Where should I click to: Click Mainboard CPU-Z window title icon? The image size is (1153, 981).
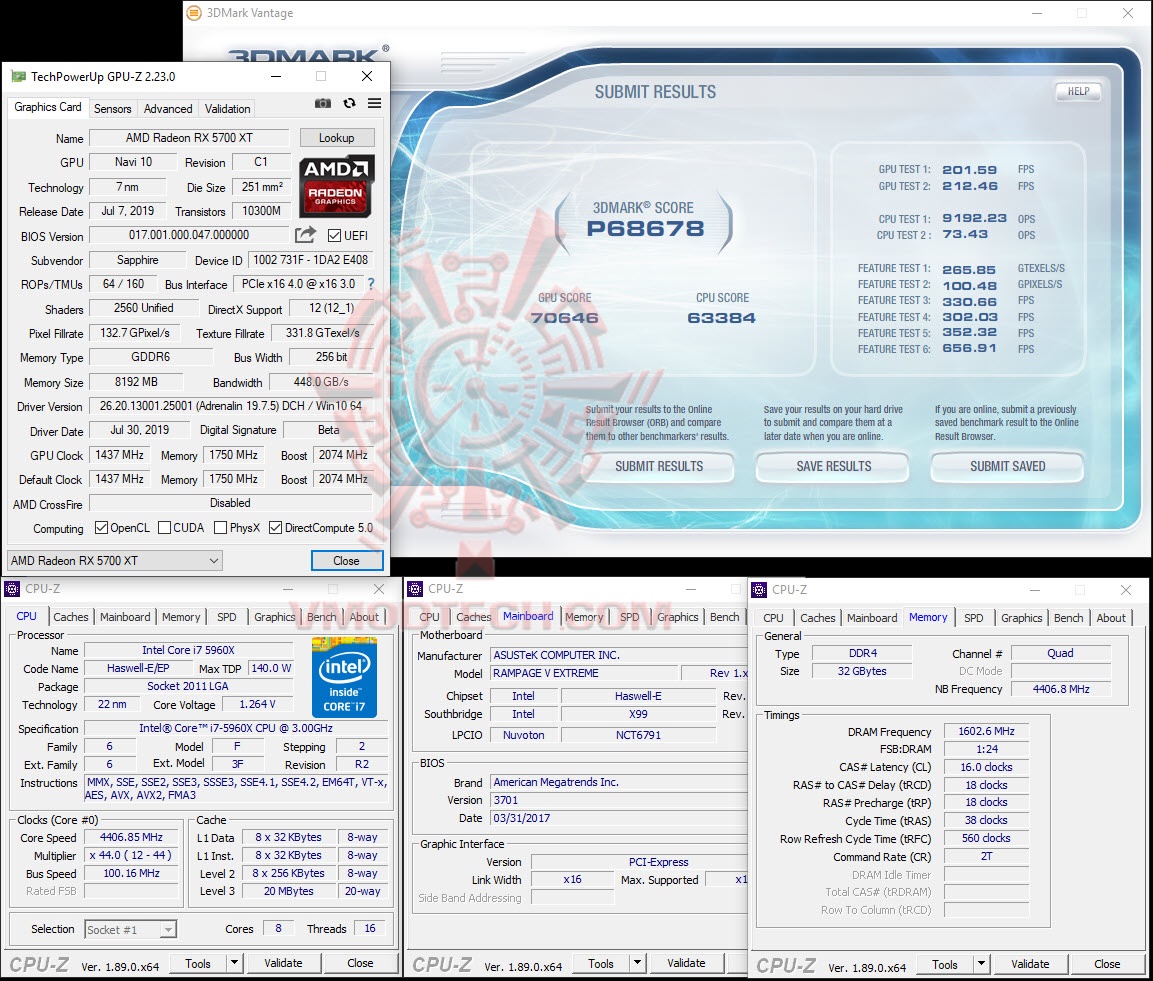tap(415, 589)
